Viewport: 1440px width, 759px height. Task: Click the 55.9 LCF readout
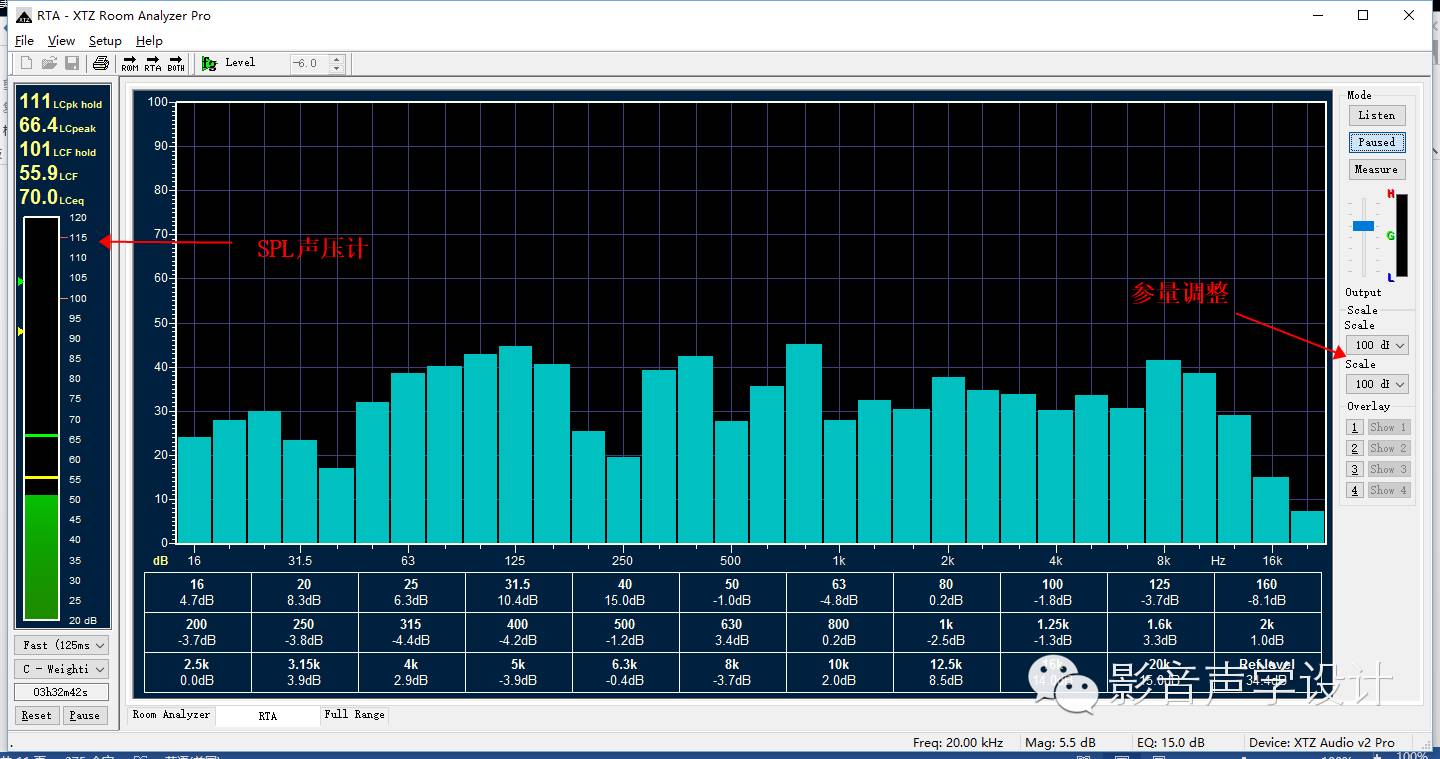[x=49, y=174]
